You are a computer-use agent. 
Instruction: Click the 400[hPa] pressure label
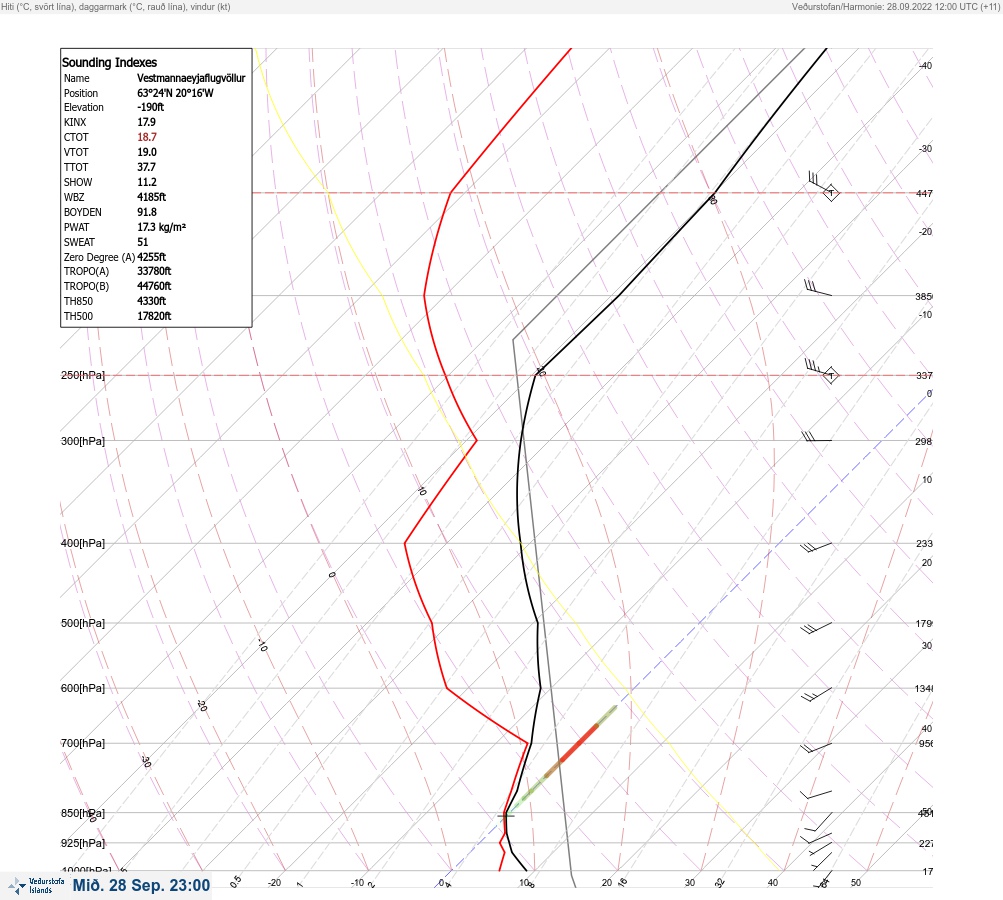83,543
